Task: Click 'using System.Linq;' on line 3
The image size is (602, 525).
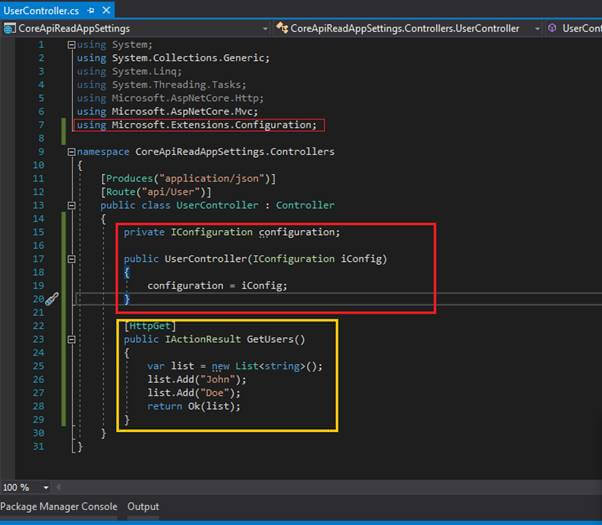Action: [x=129, y=71]
